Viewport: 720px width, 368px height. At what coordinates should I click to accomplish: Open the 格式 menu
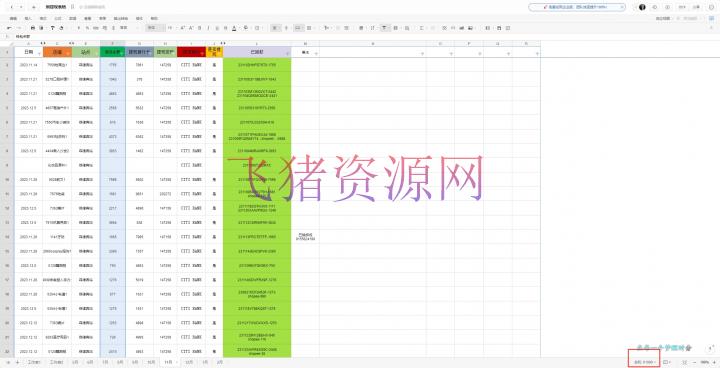[43, 18]
